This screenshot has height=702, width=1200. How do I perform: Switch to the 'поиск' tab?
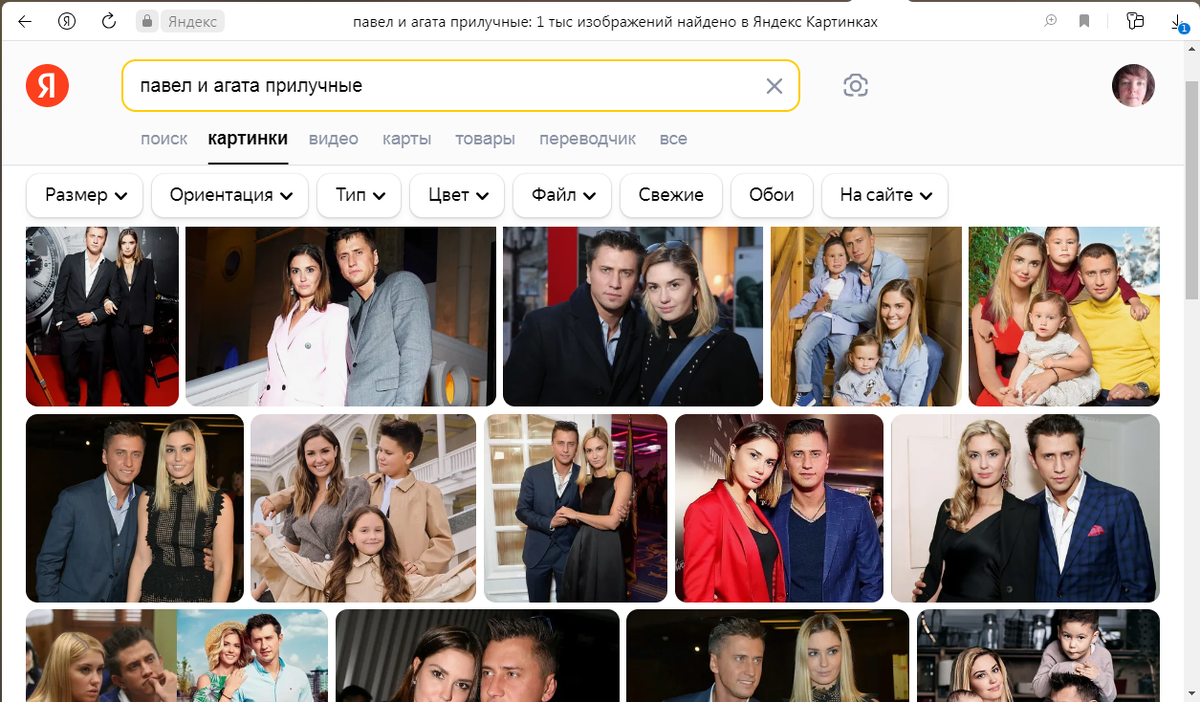(x=164, y=139)
